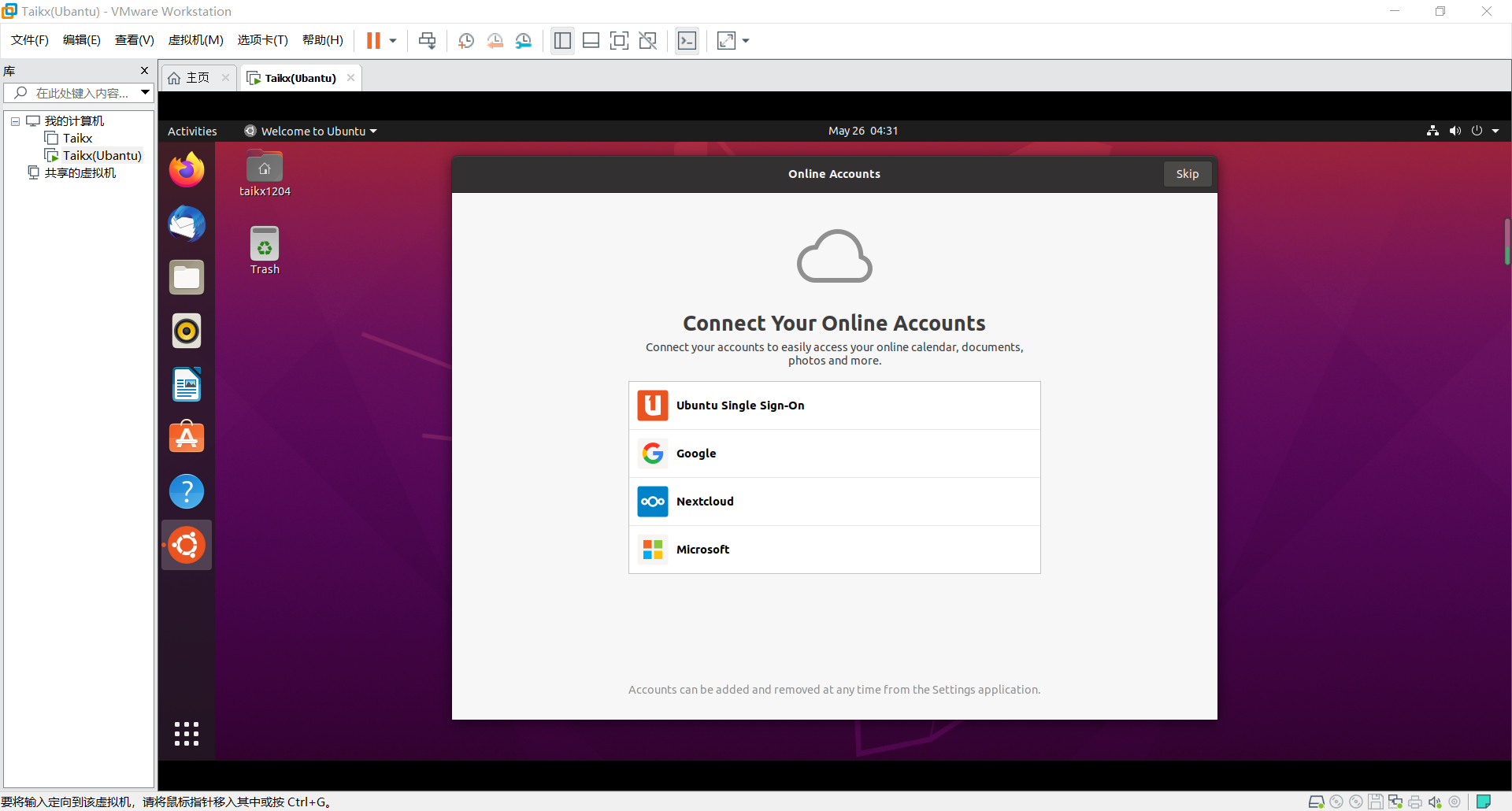Skip the Online Accounts setup

coord(1188,173)
